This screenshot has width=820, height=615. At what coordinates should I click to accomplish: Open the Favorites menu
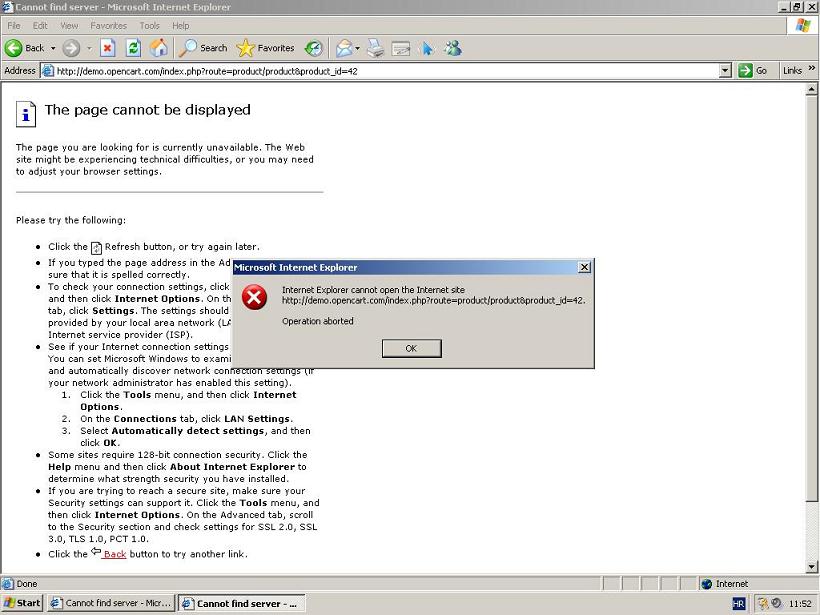109,26
